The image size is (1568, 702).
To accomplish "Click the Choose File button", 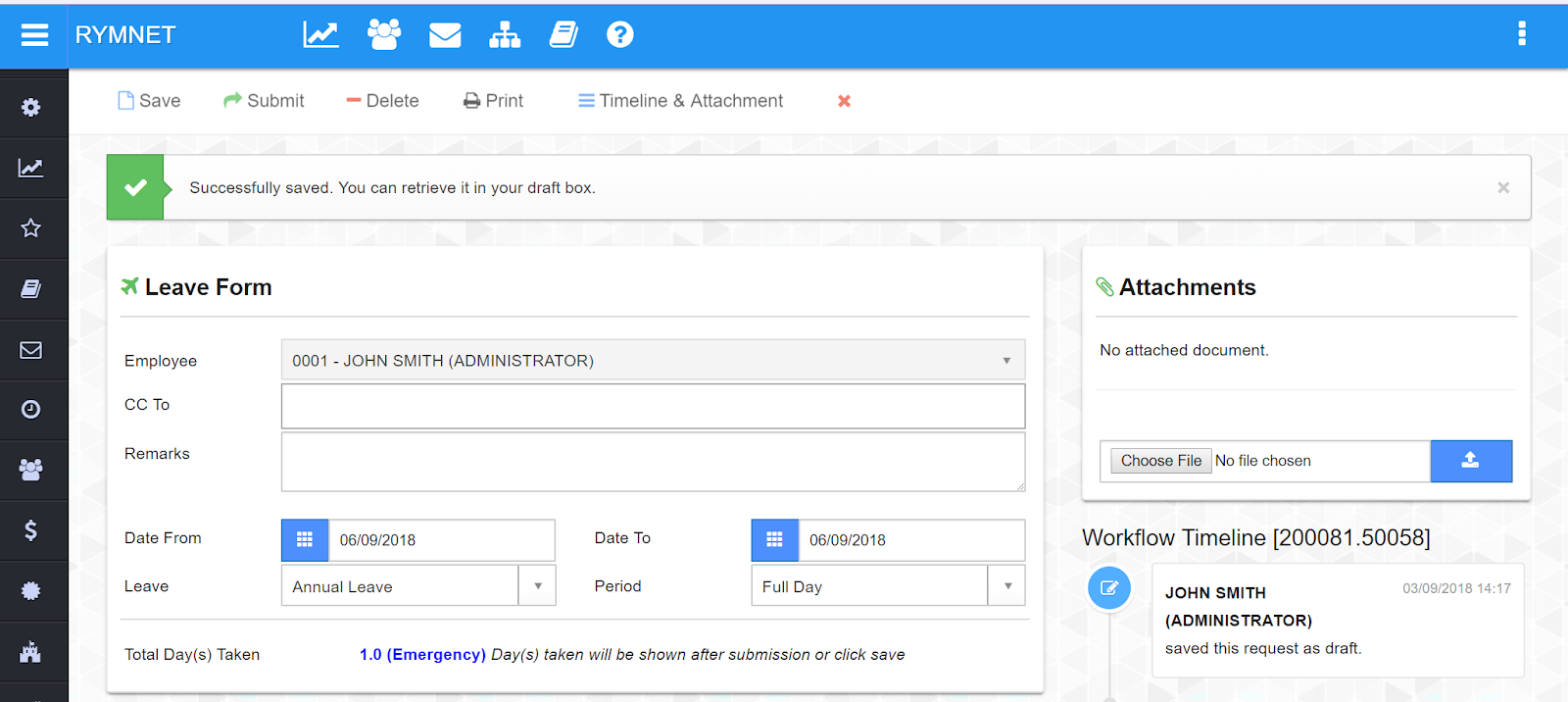I will (1160, 461).
